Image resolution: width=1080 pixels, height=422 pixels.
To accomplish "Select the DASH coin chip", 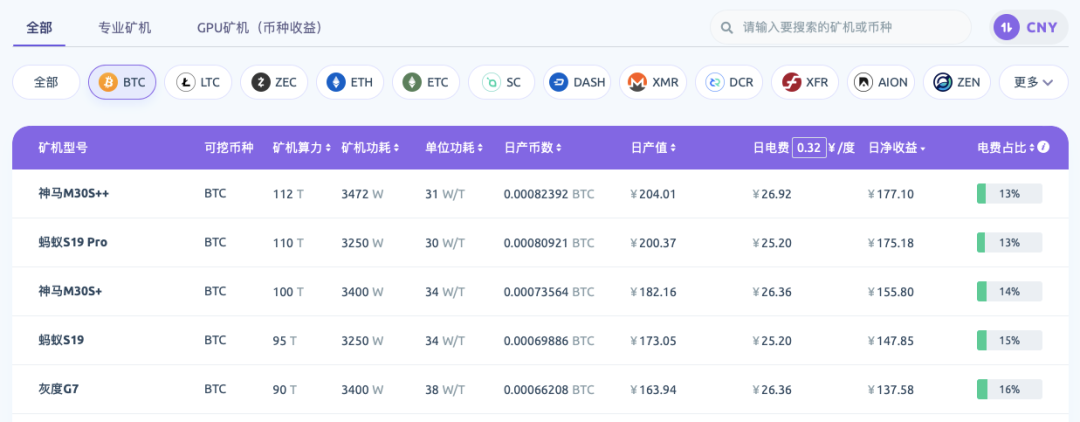I will tap(577, 82).
